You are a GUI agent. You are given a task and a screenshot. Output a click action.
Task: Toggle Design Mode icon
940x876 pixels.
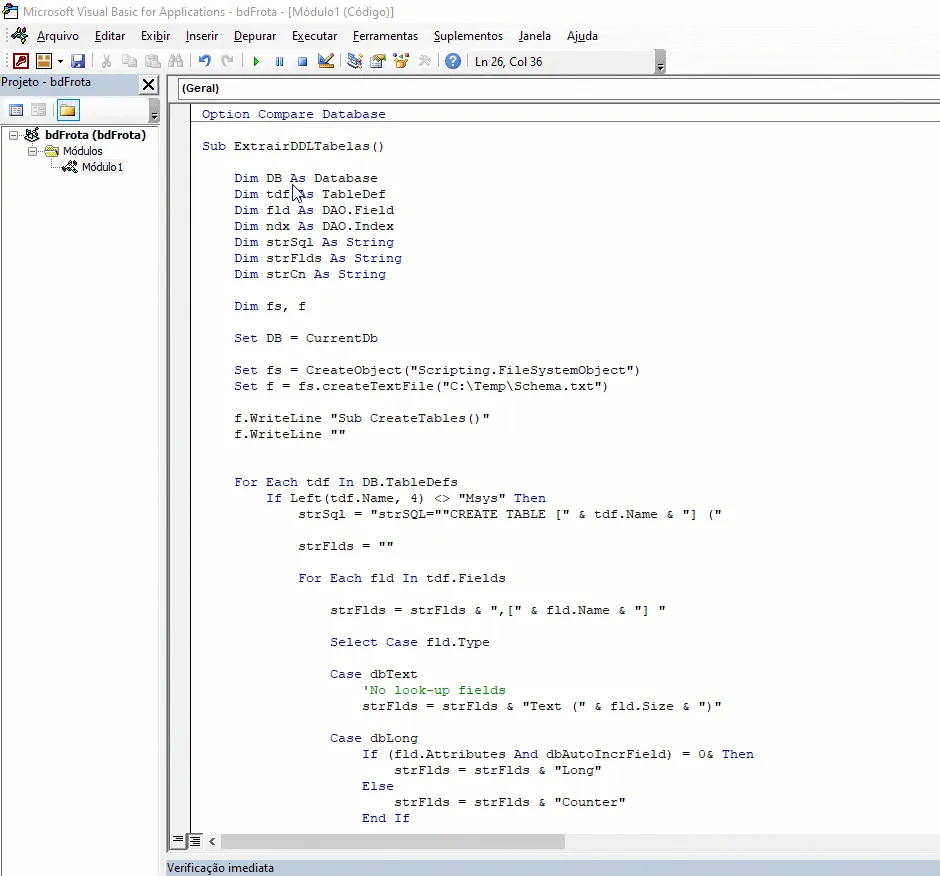326,61
